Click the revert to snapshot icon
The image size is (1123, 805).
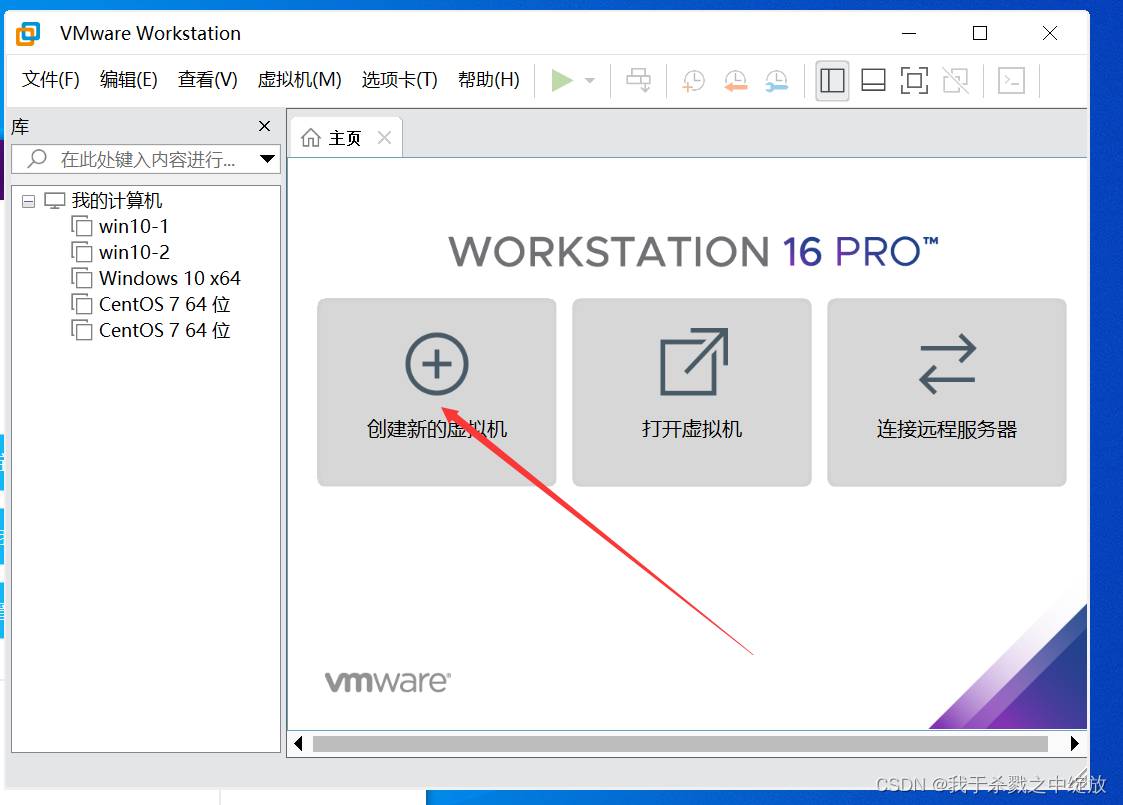click(x=735, y=80)
